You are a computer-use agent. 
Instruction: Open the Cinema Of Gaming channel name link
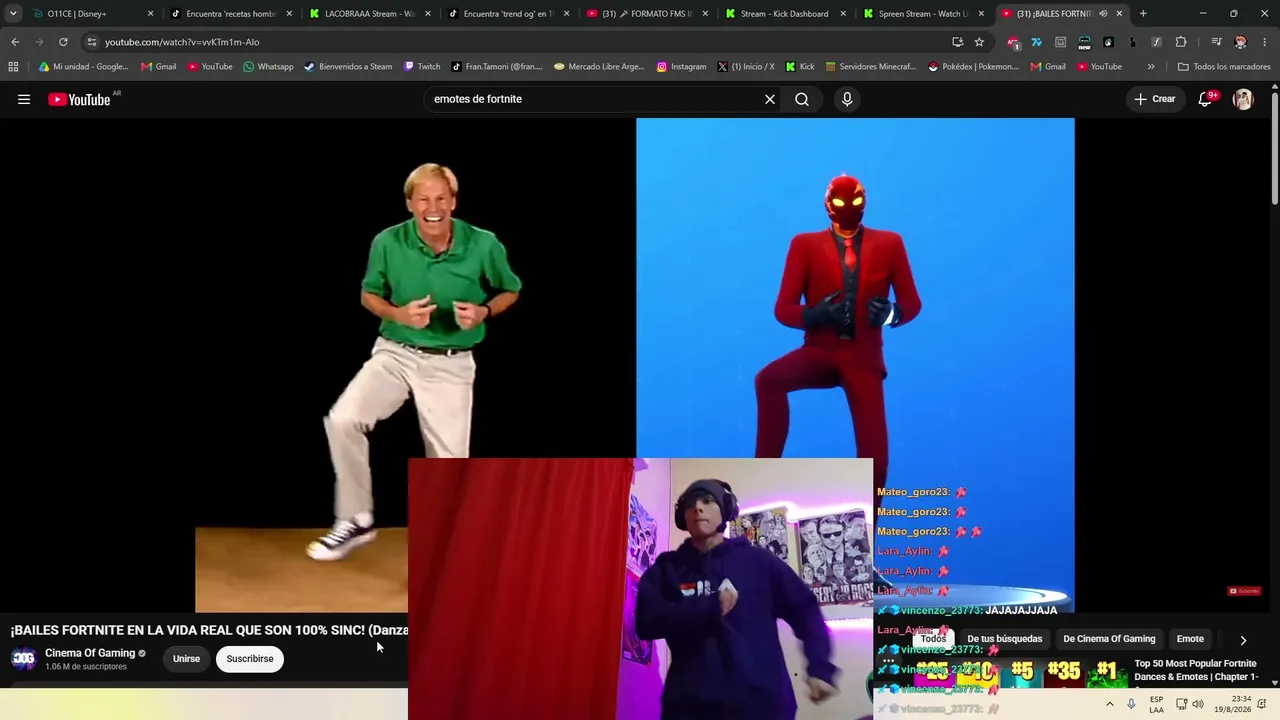90,653
